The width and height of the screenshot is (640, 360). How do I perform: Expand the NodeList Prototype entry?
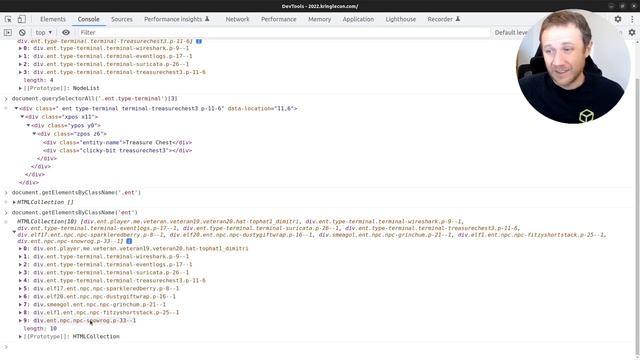coord(20,88)
